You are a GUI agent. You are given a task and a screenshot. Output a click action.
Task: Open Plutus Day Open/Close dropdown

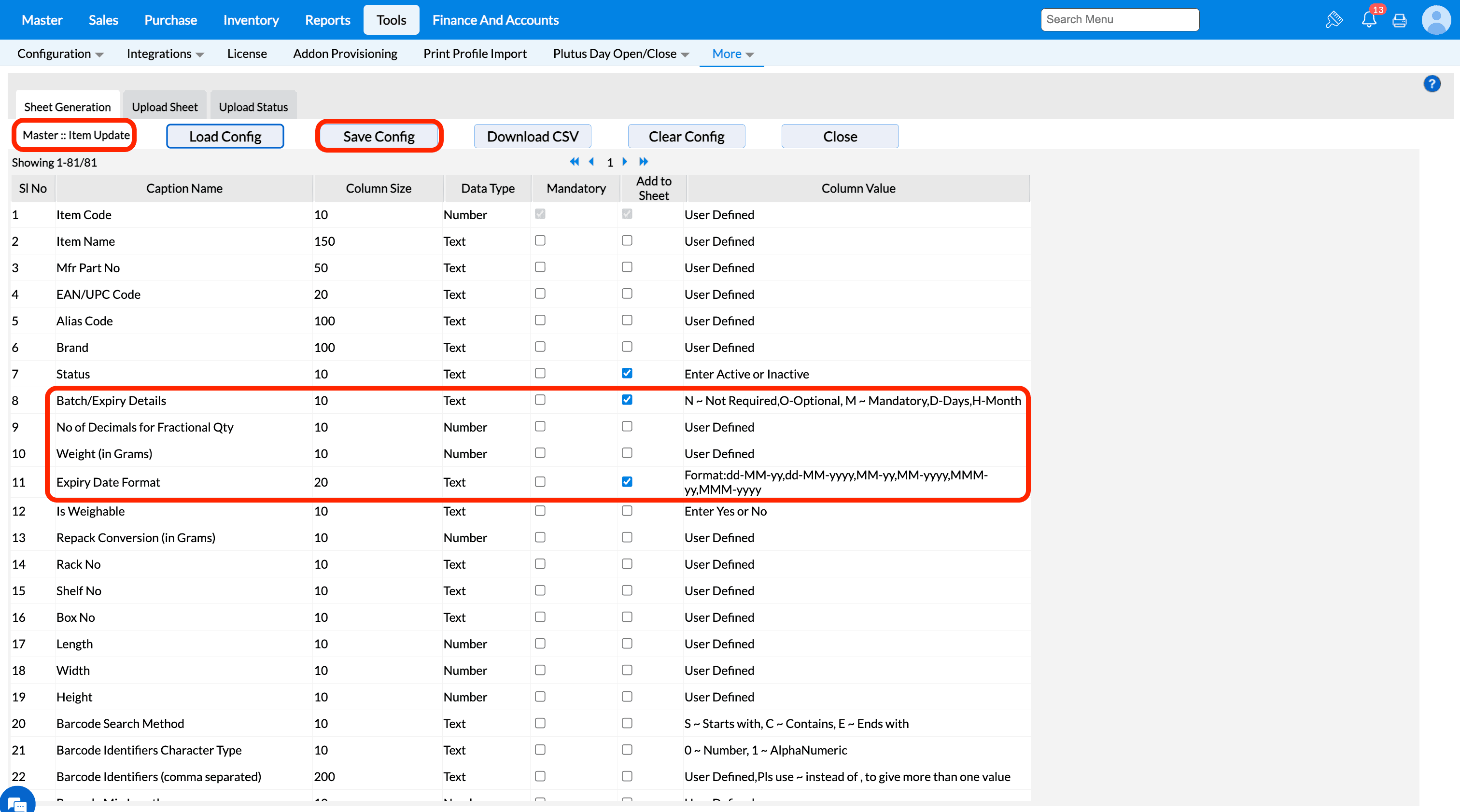click(x=620, y=54)
